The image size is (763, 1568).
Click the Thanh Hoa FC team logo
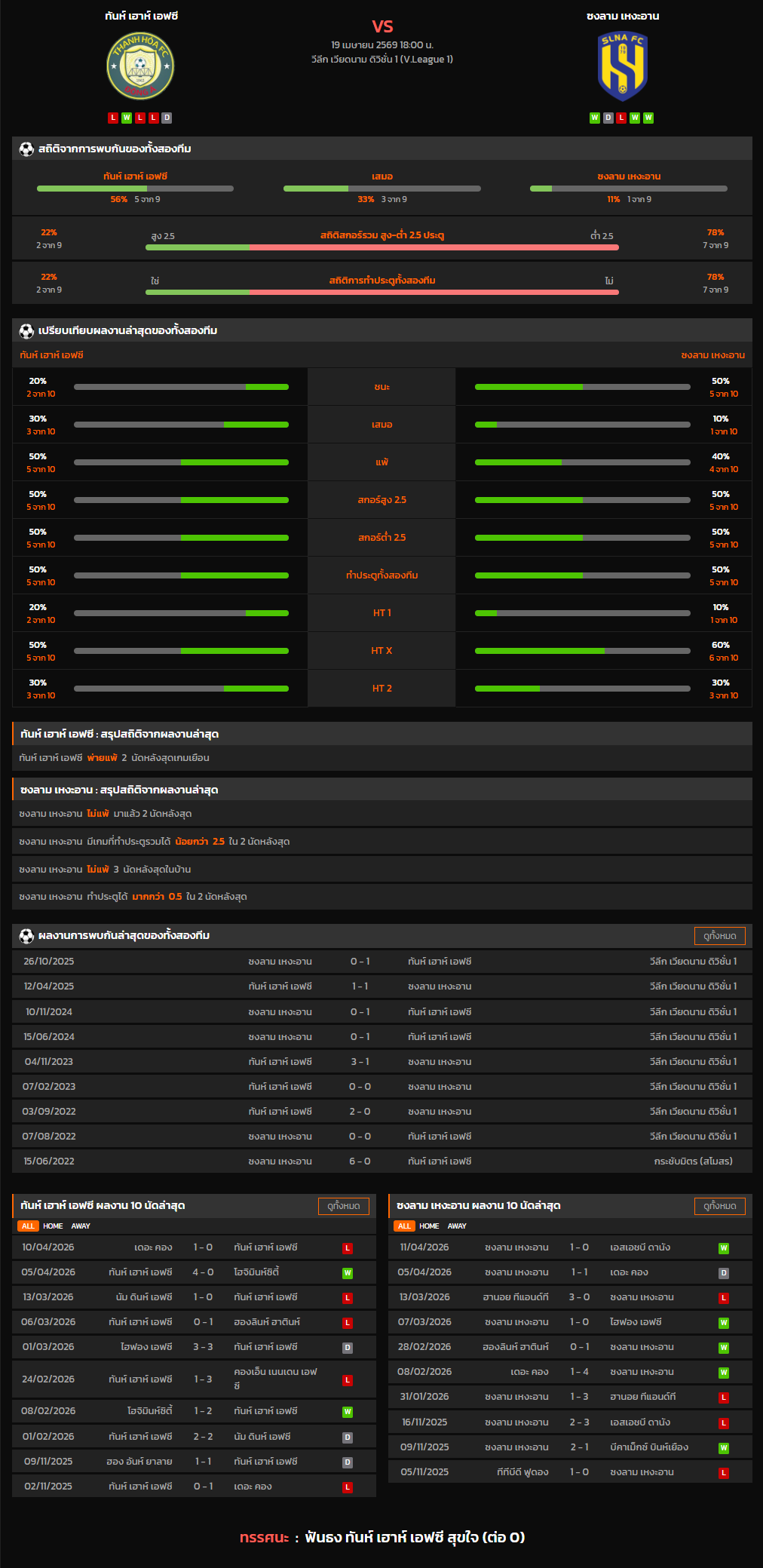coord(140,66)
